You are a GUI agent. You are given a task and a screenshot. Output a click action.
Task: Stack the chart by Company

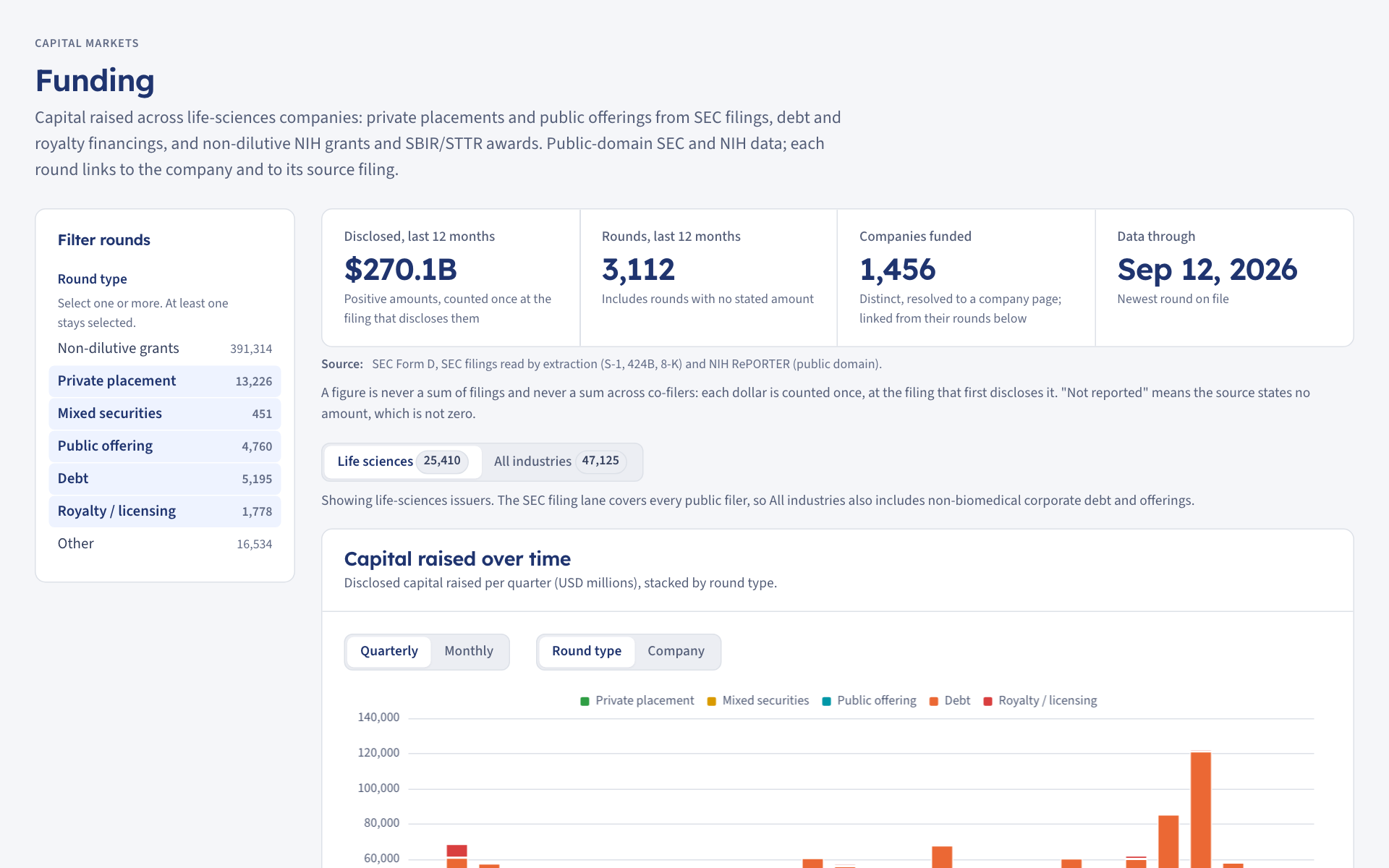coord(676,652)
